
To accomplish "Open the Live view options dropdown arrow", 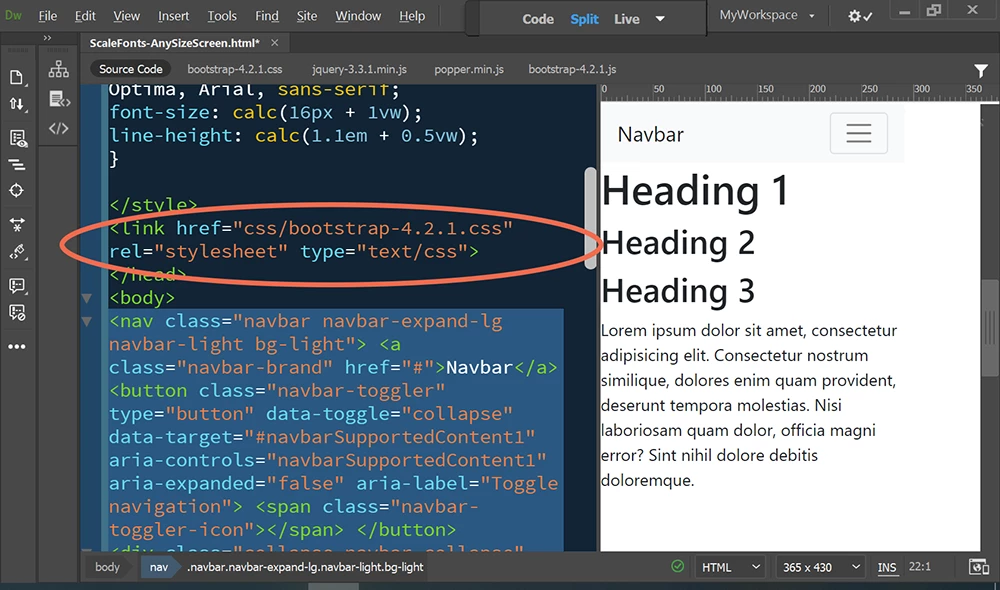I will 660,19.
